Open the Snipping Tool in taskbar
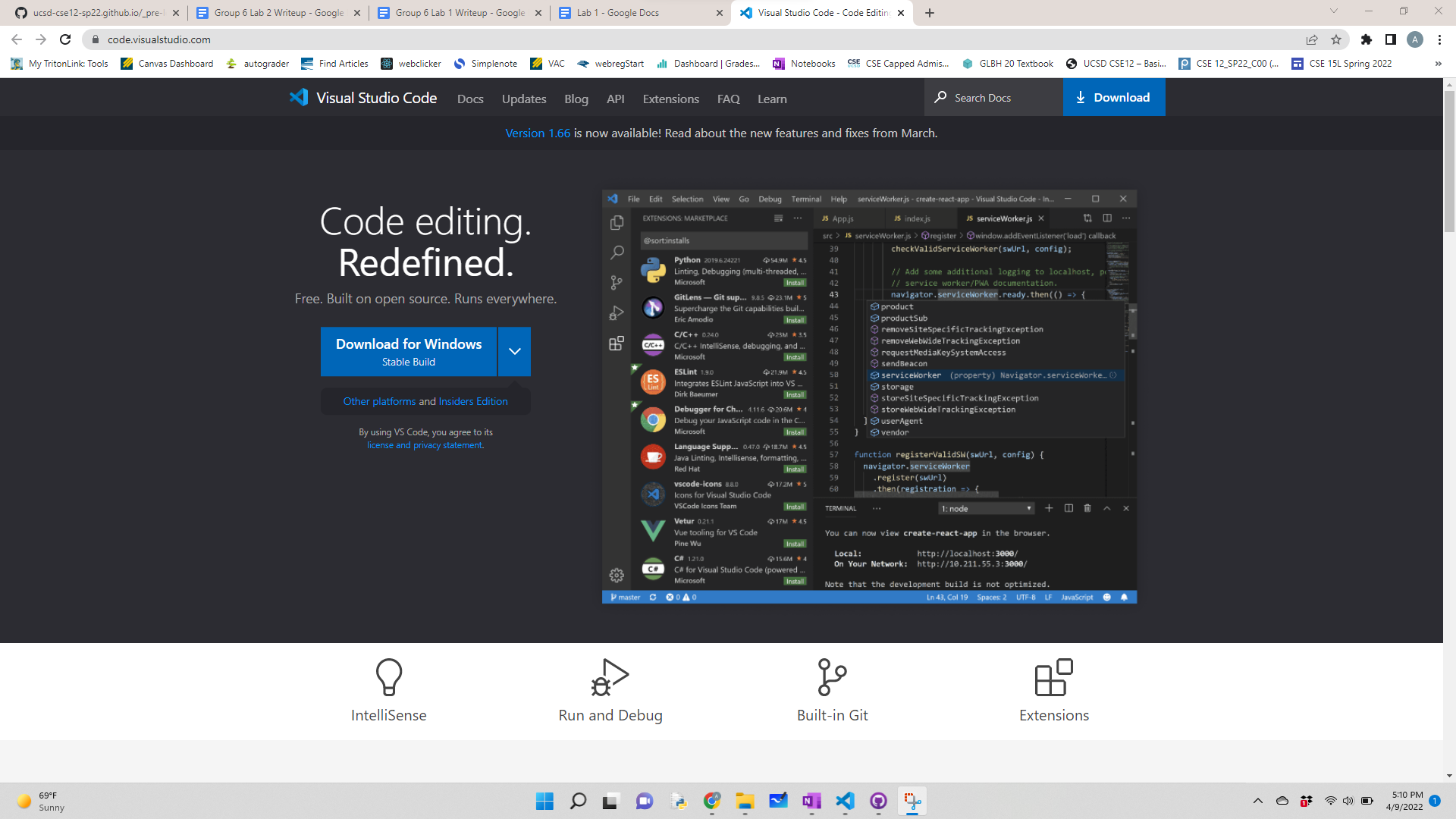Screen dimensions: 1456x819 click(912, 801)
